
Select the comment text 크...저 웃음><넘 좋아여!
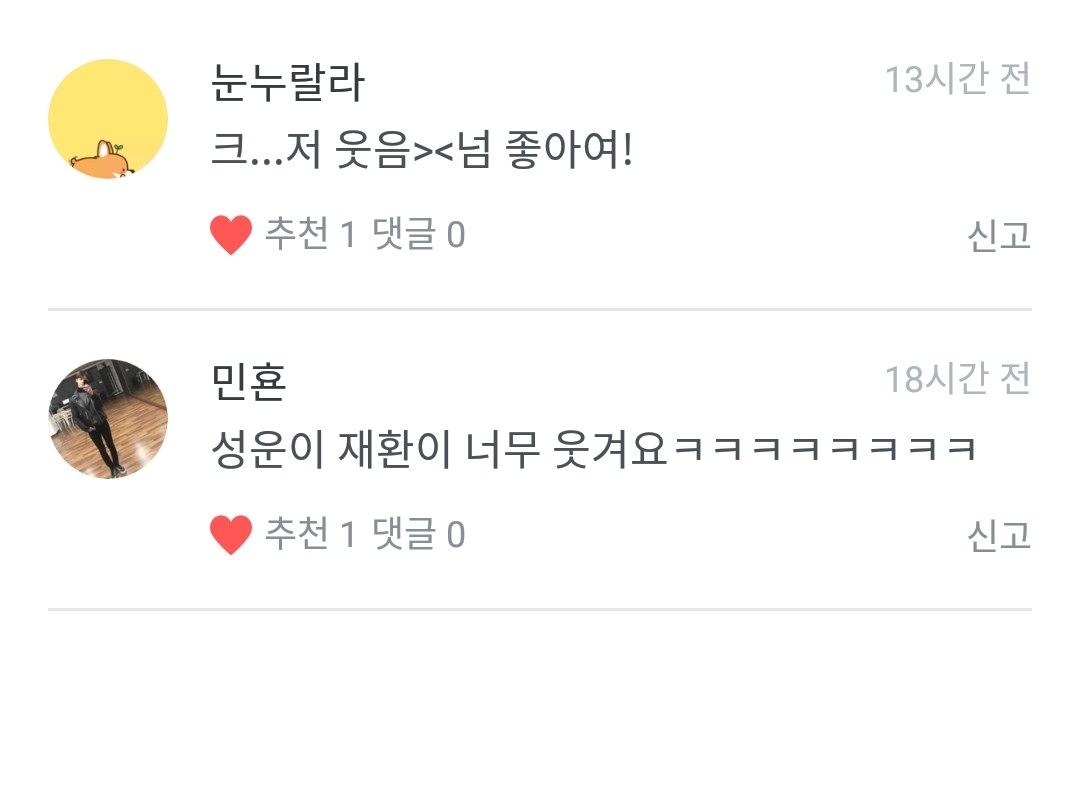tap(422, 150)
